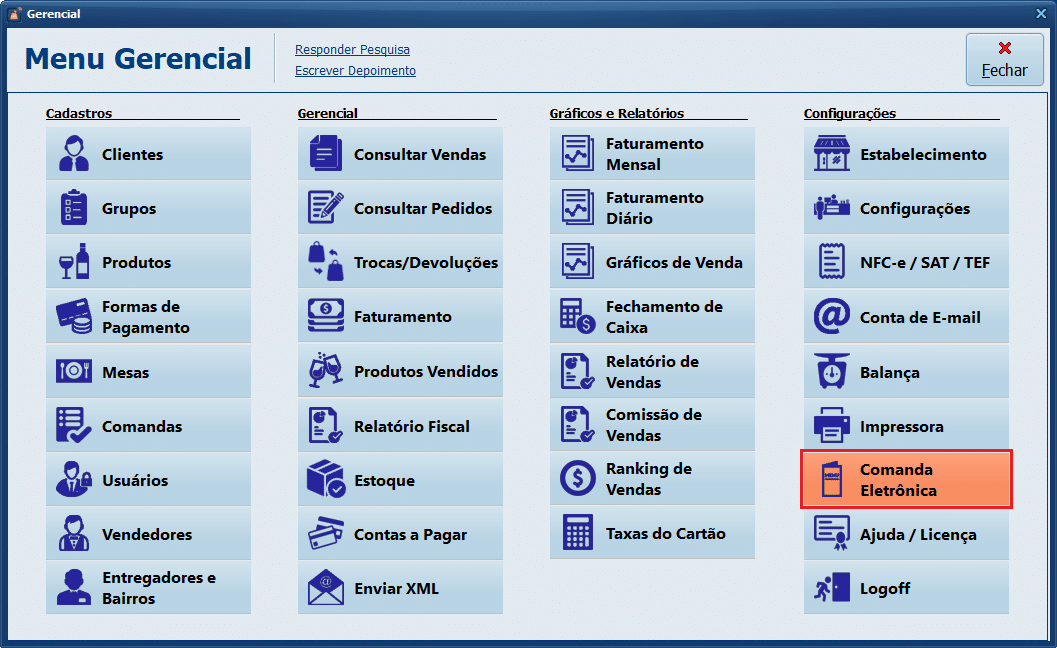Image resolution: width=1057 pixels, height=648 pixels.
Task: Click the Responder Pesquisa link
Action: pos(352,50)
